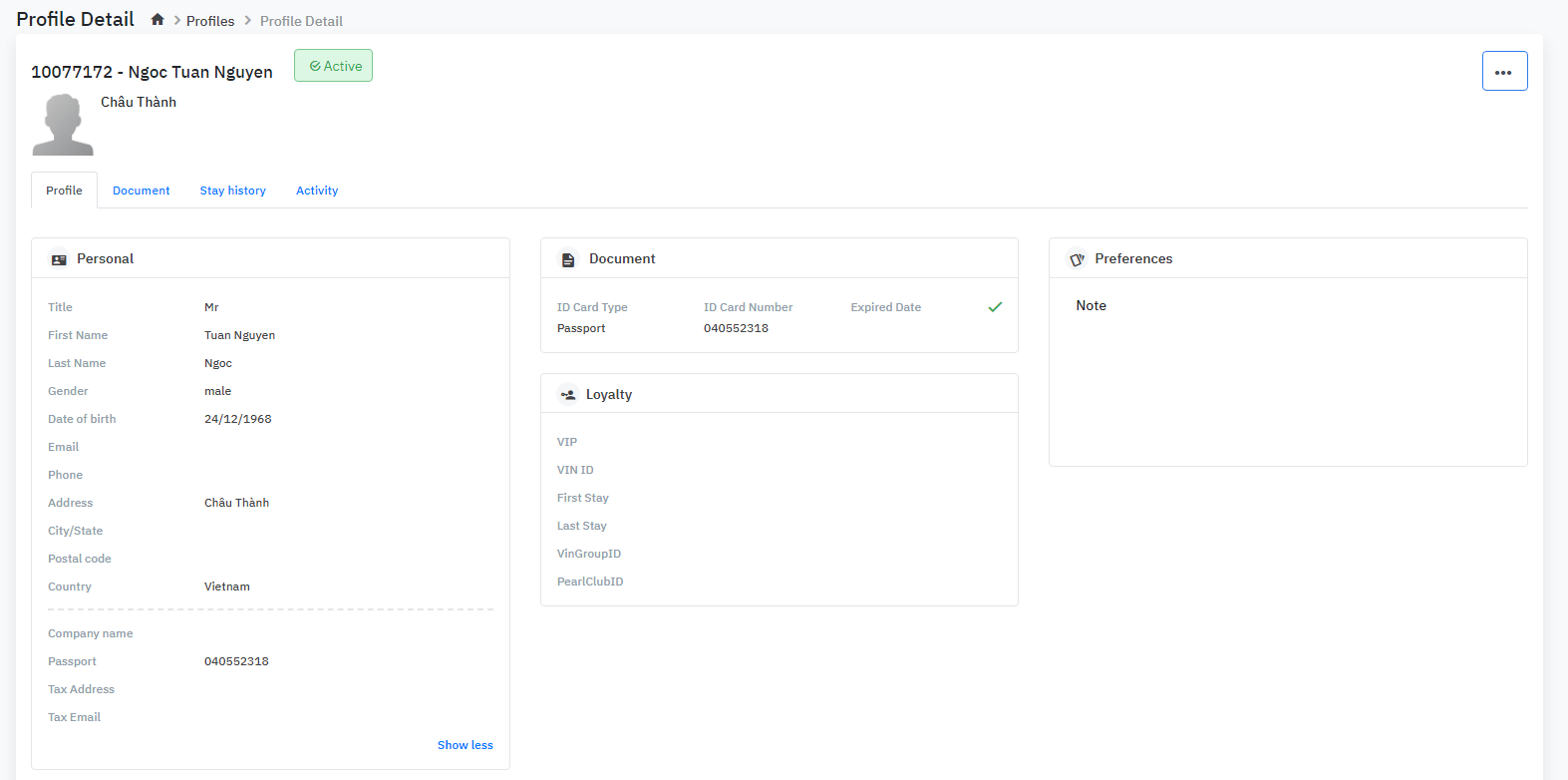Select the Profile tab

(x=64, y=191)
